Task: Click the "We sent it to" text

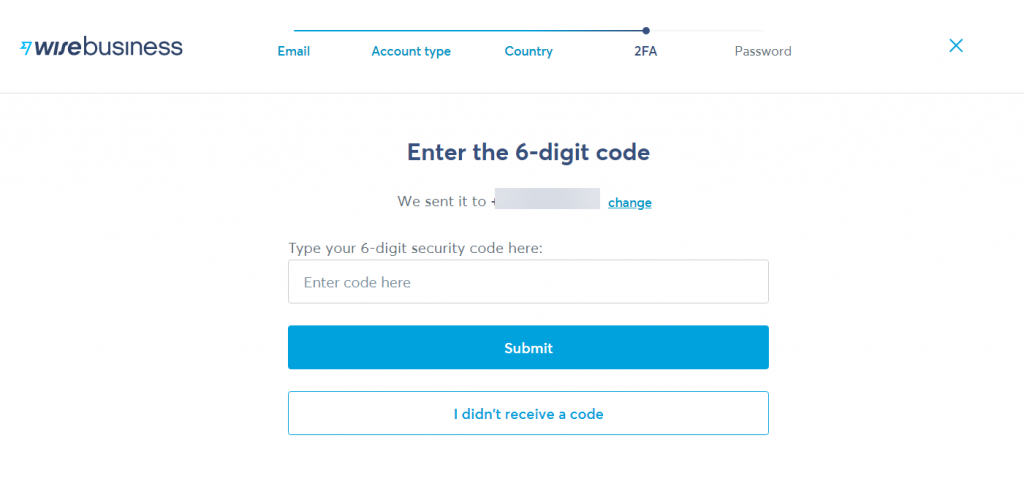Action: point(441,201)
